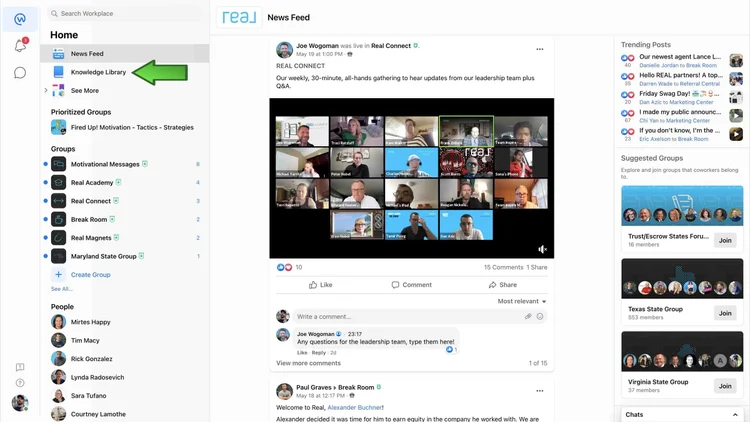Image resolution: width=750 pixels, height=422 pixels.
Task: Open Joe Wogoman's profile picture on post
Action: [x=284, y=50]
